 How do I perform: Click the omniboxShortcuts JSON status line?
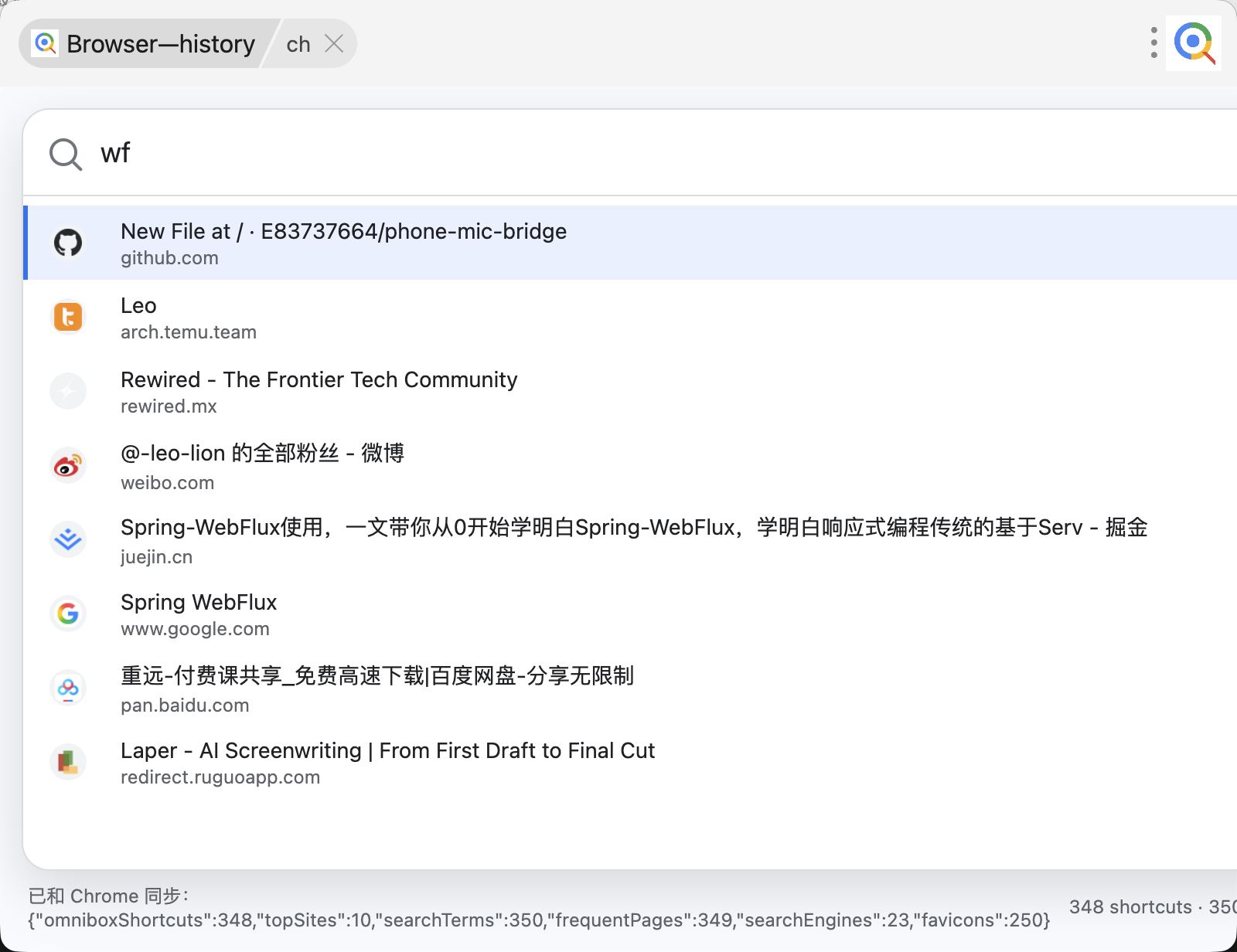point(539,920)
